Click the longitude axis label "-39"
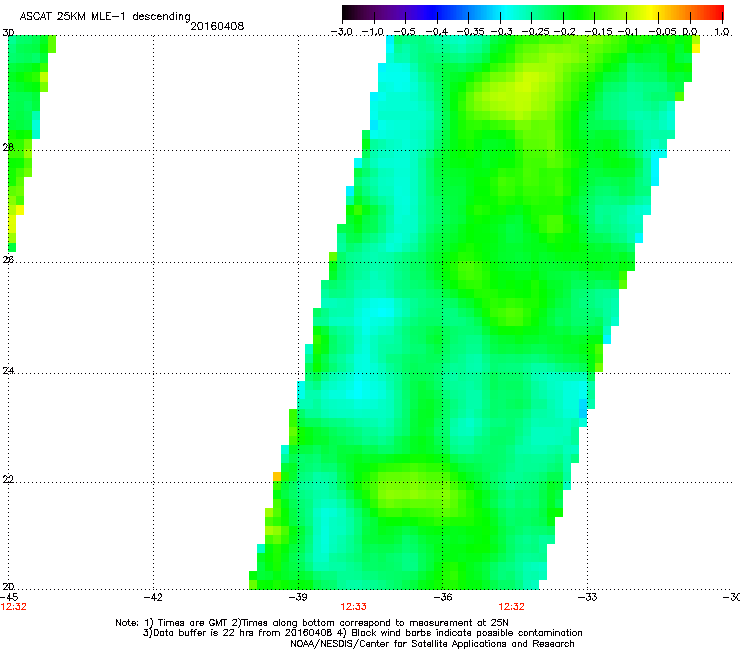This screenshot has height=650, width=740. point(298,597)
